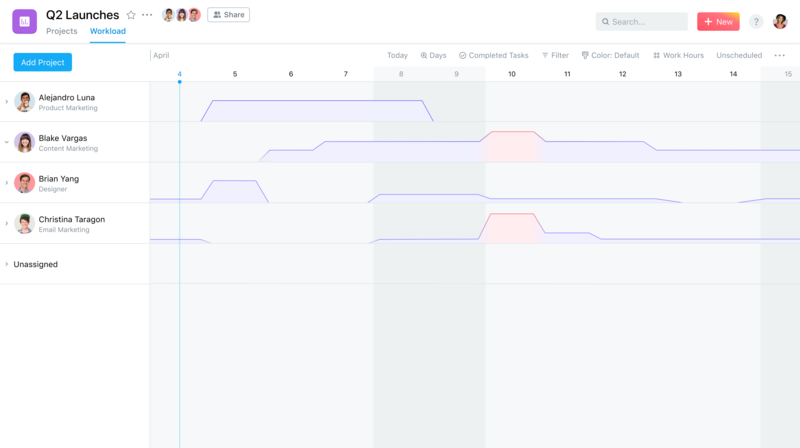
Task: Click Alejandro Luna's avatar picture
Action: (24, 102)
